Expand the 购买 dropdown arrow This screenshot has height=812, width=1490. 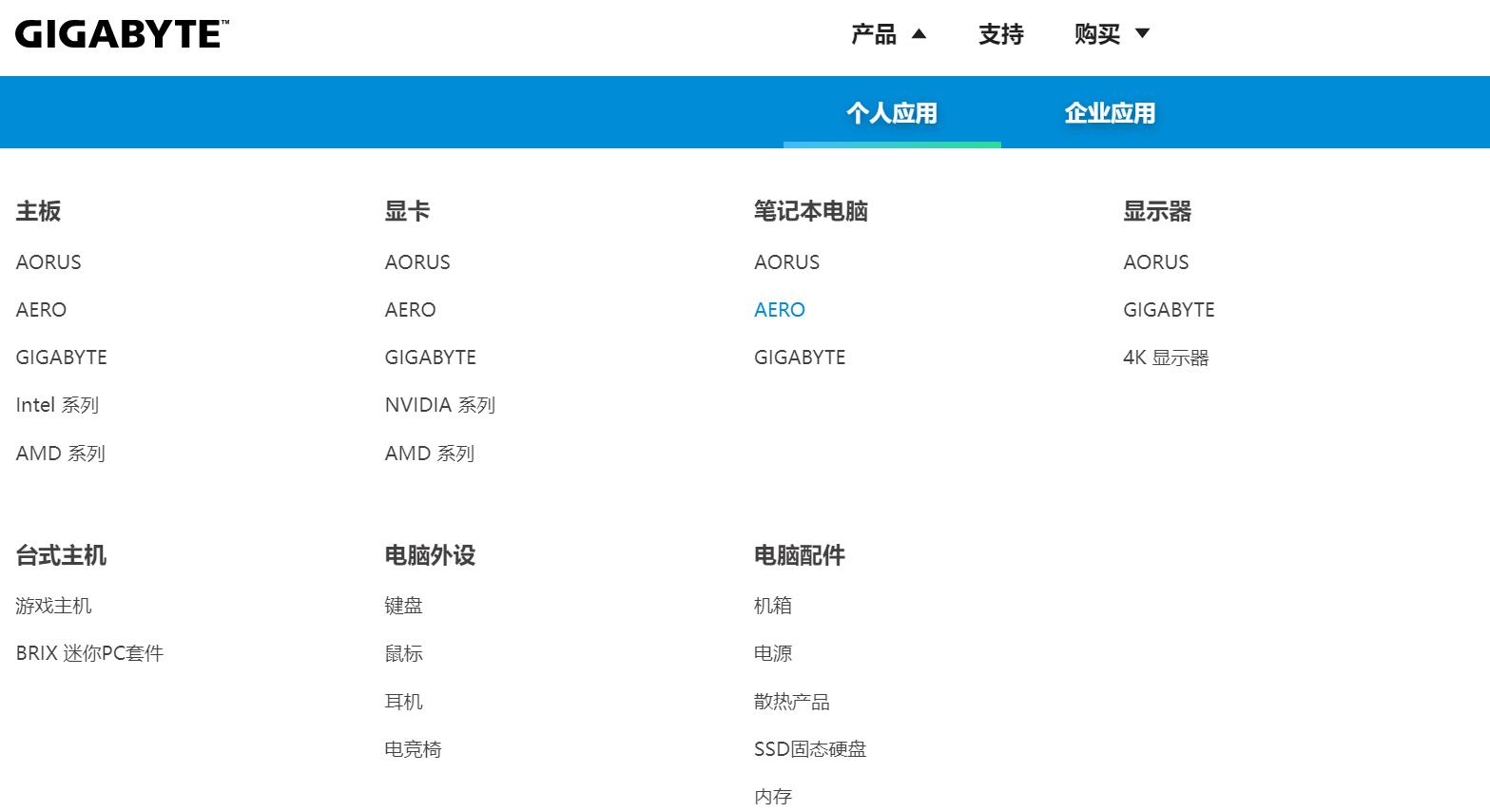click(1140, 32)
